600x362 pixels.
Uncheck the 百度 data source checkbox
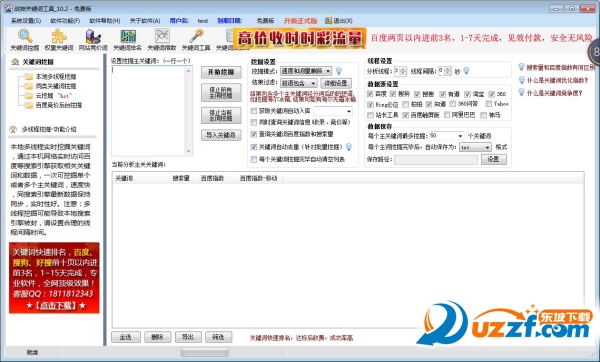370,94
